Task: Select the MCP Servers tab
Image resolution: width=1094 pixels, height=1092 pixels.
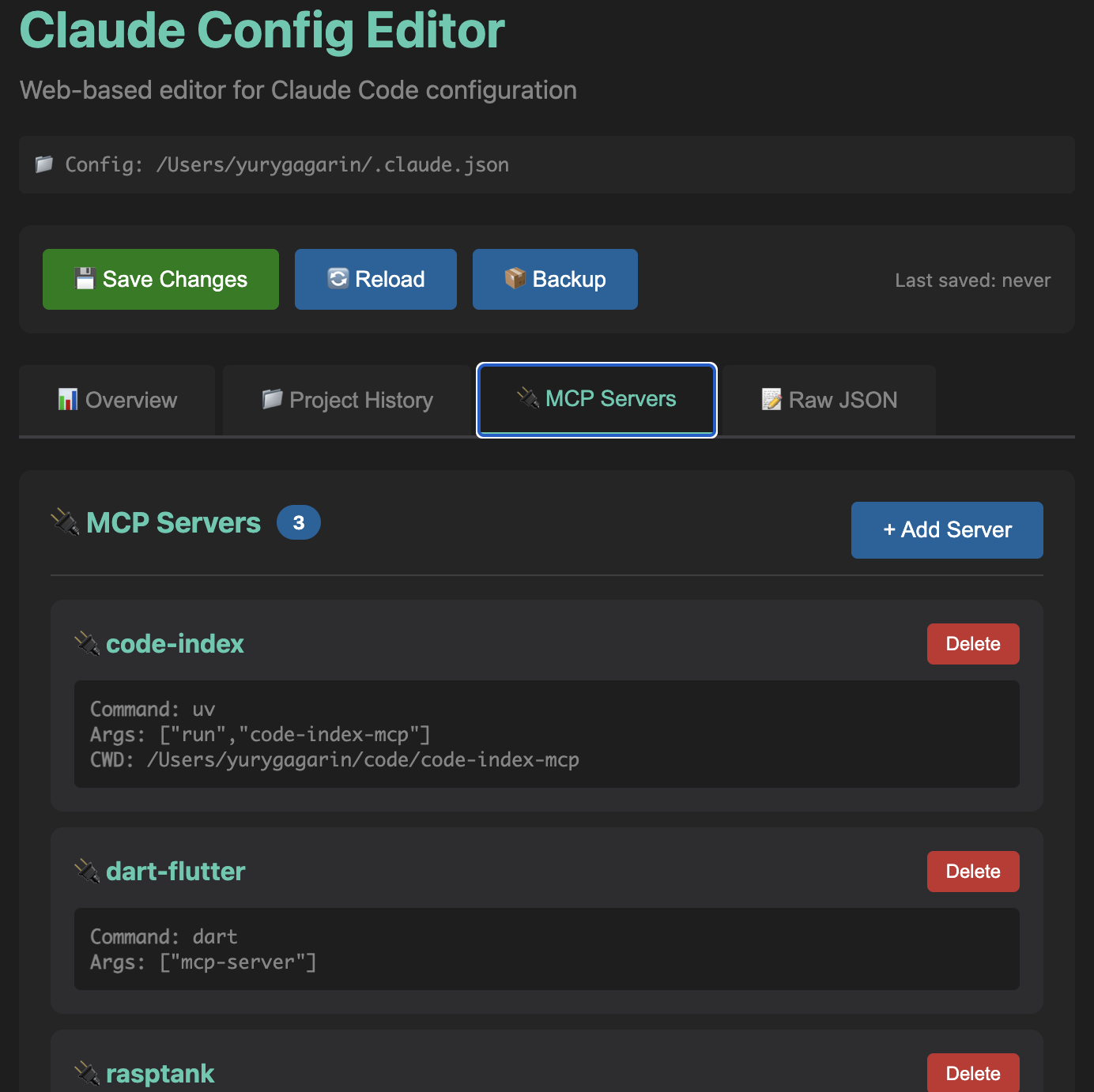Action: 596,400
